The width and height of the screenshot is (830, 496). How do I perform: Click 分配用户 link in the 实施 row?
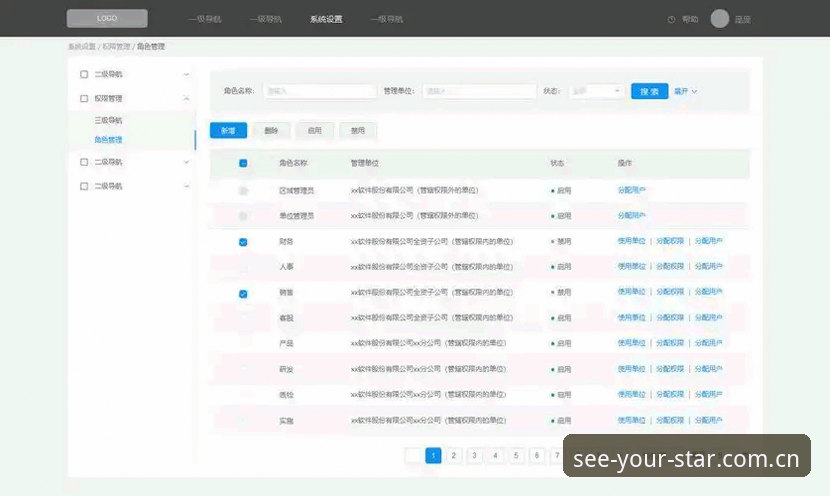(x=708, y=420)
